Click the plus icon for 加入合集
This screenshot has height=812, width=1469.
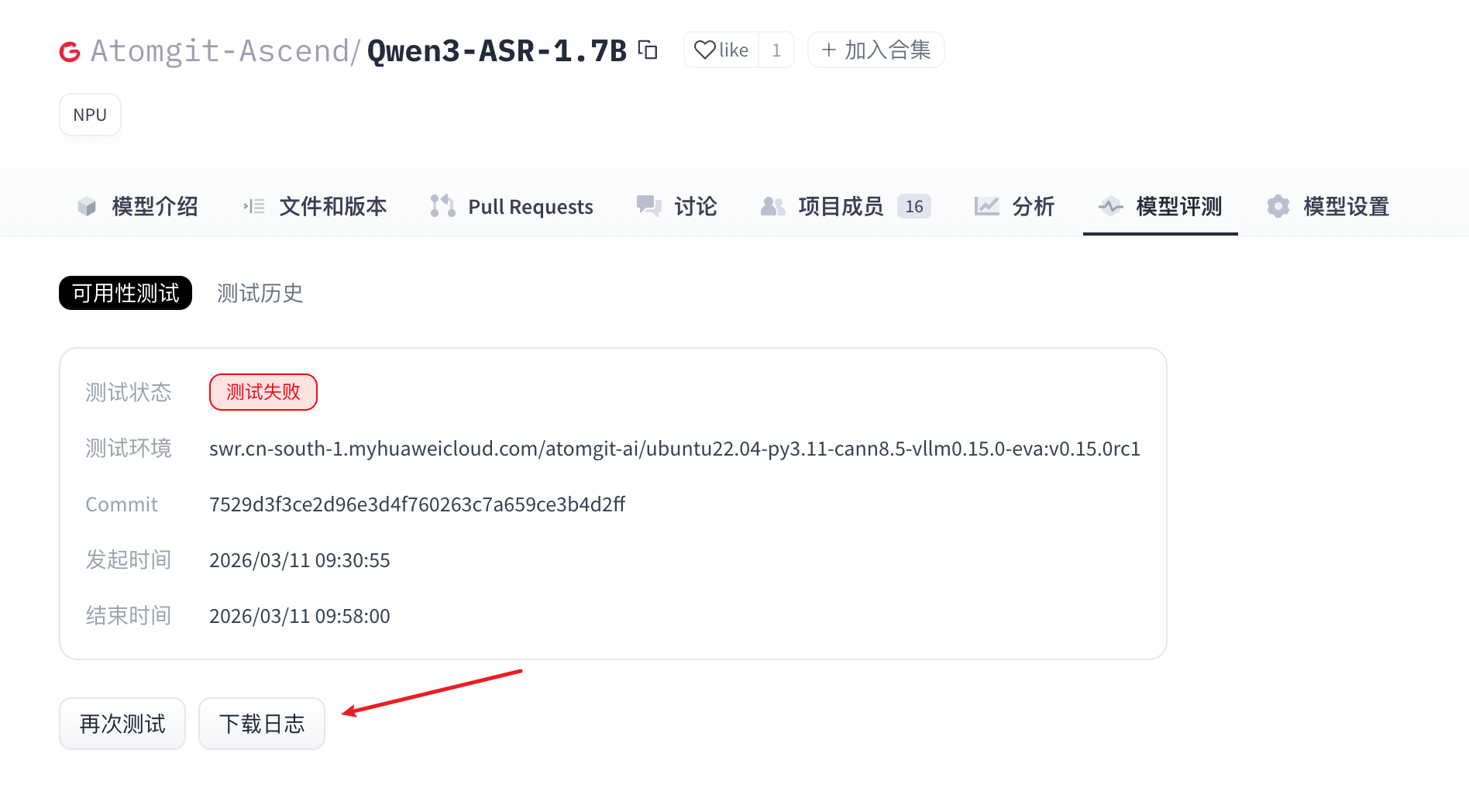click(x=828, y=50)
